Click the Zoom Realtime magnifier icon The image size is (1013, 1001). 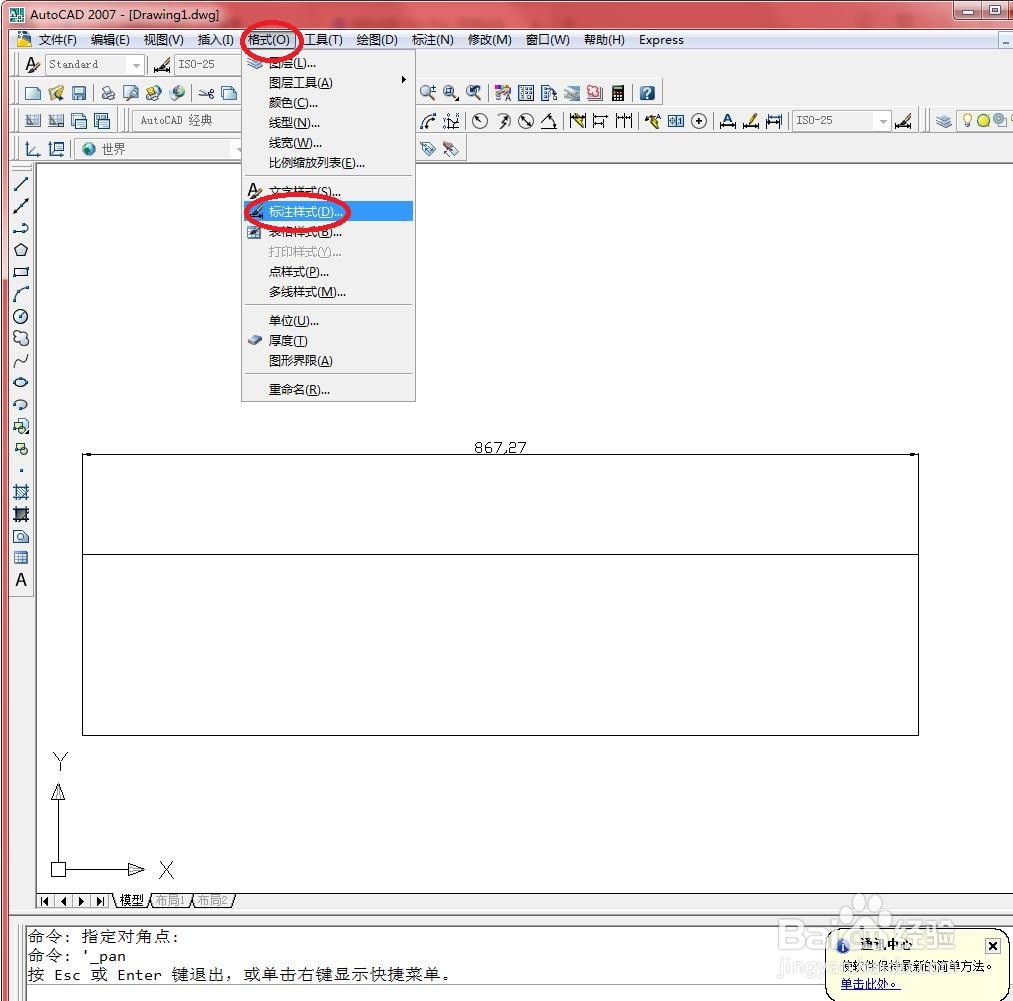pyautogui.click(x=427, y=93)
